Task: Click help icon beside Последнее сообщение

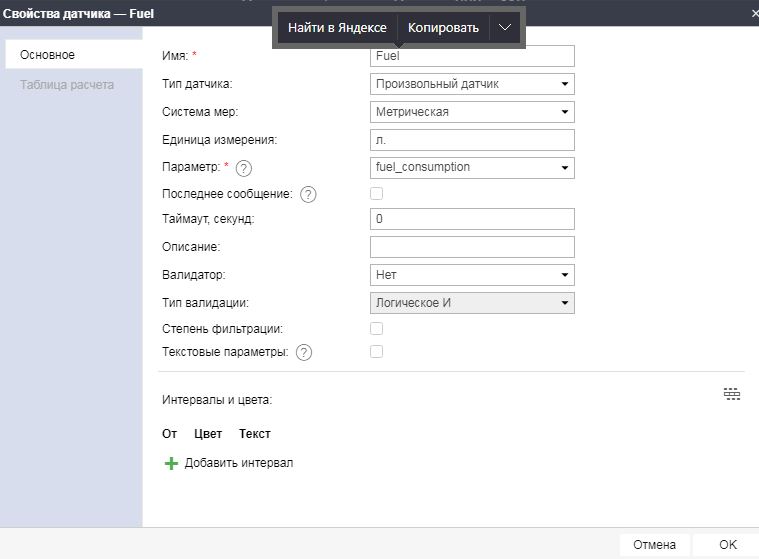Action: (308, 194)
